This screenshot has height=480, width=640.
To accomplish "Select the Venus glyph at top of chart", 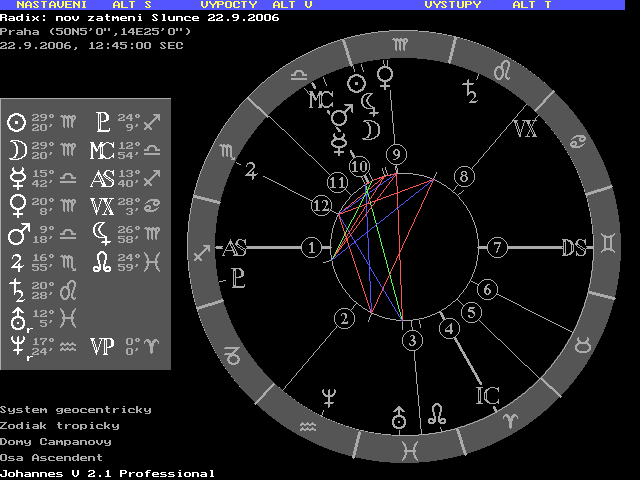I will pos(384,74).
